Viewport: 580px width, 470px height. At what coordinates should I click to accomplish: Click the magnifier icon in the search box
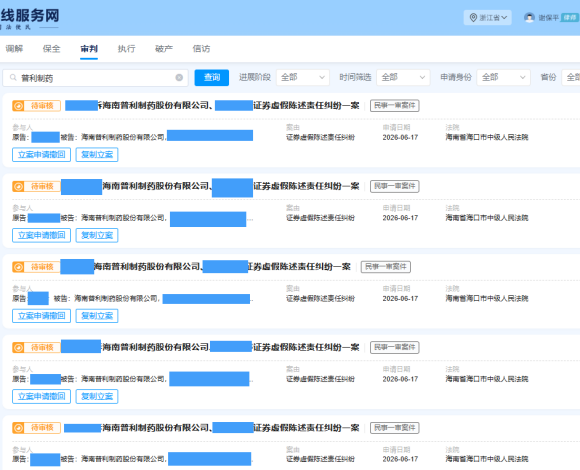[x=13, y=78]
